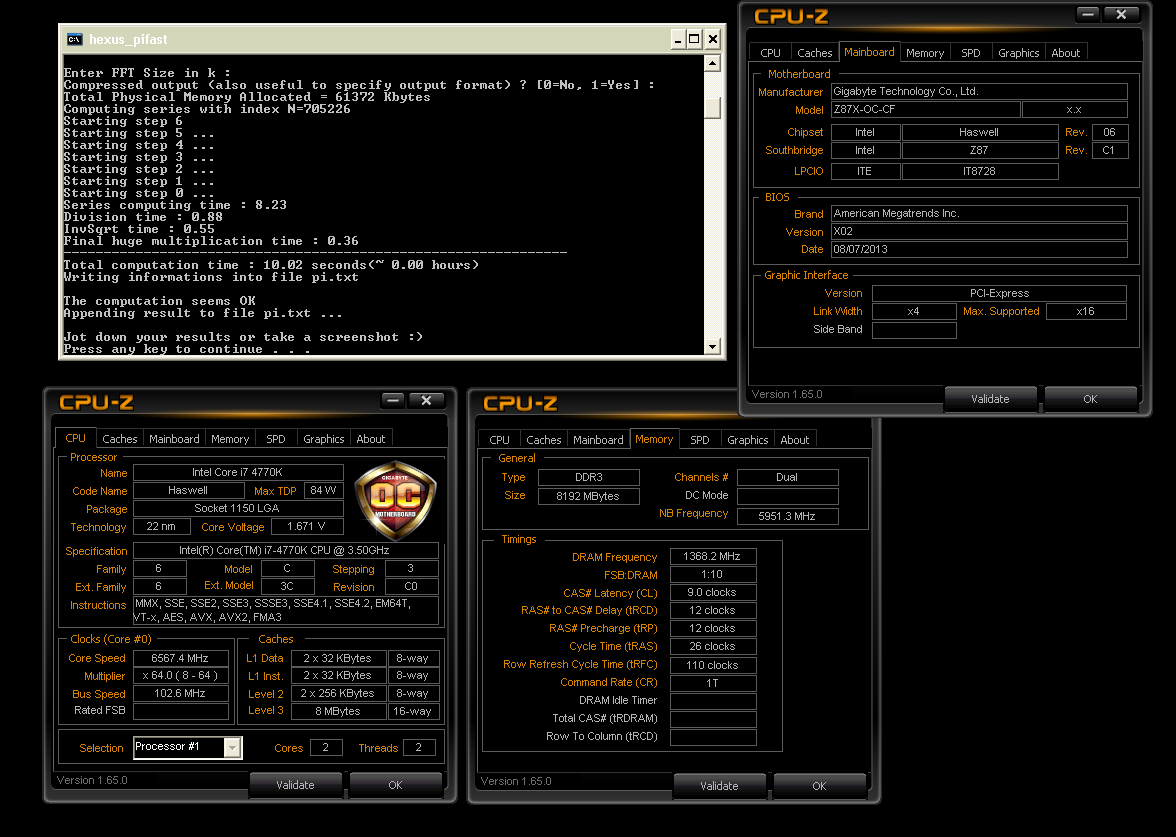Maximize the hexus_pifast console window
This screenshot has width=1176, height=837.
pos(695,39)
